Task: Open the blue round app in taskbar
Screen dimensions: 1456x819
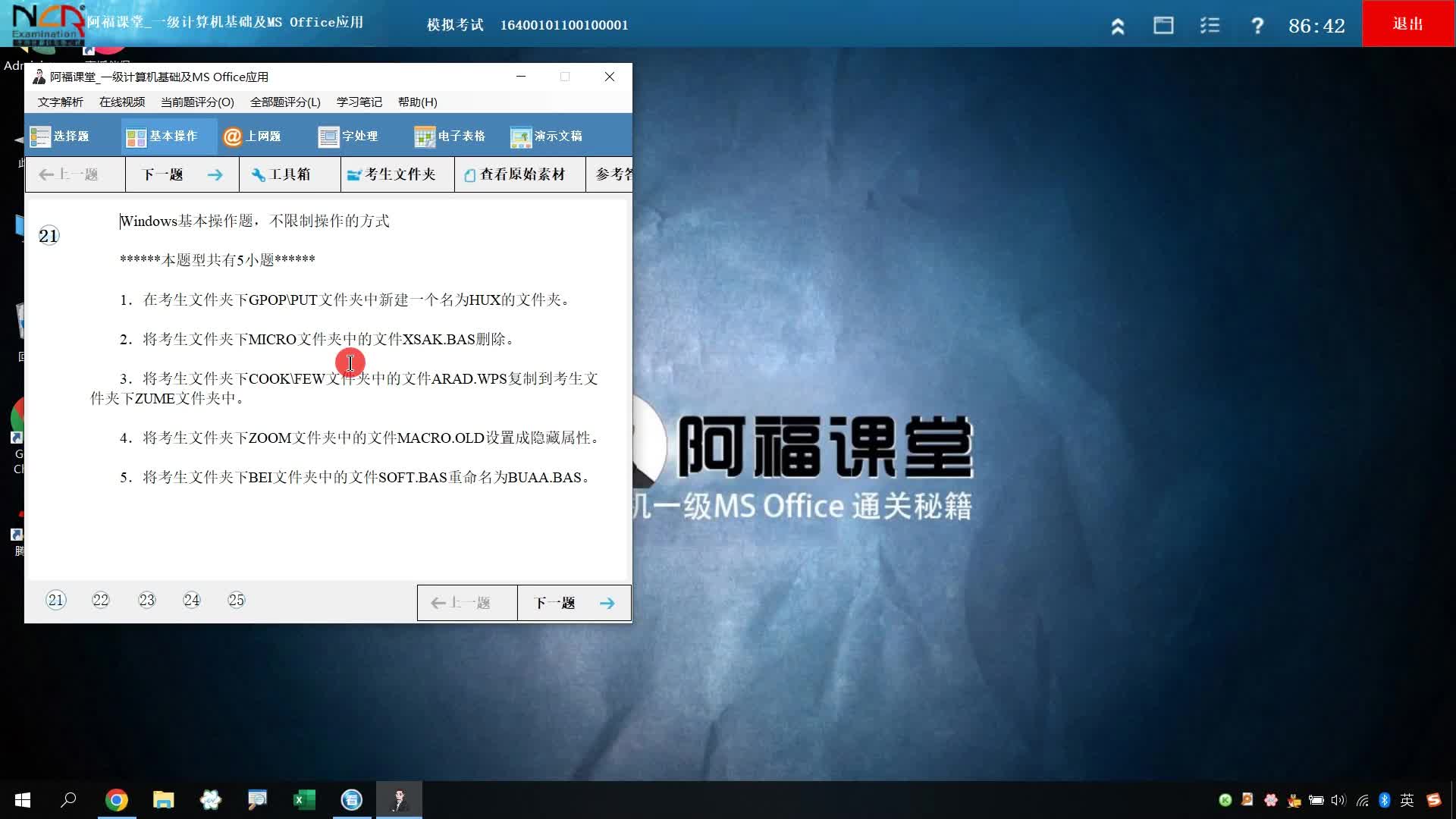Action: tap(351, 800)
